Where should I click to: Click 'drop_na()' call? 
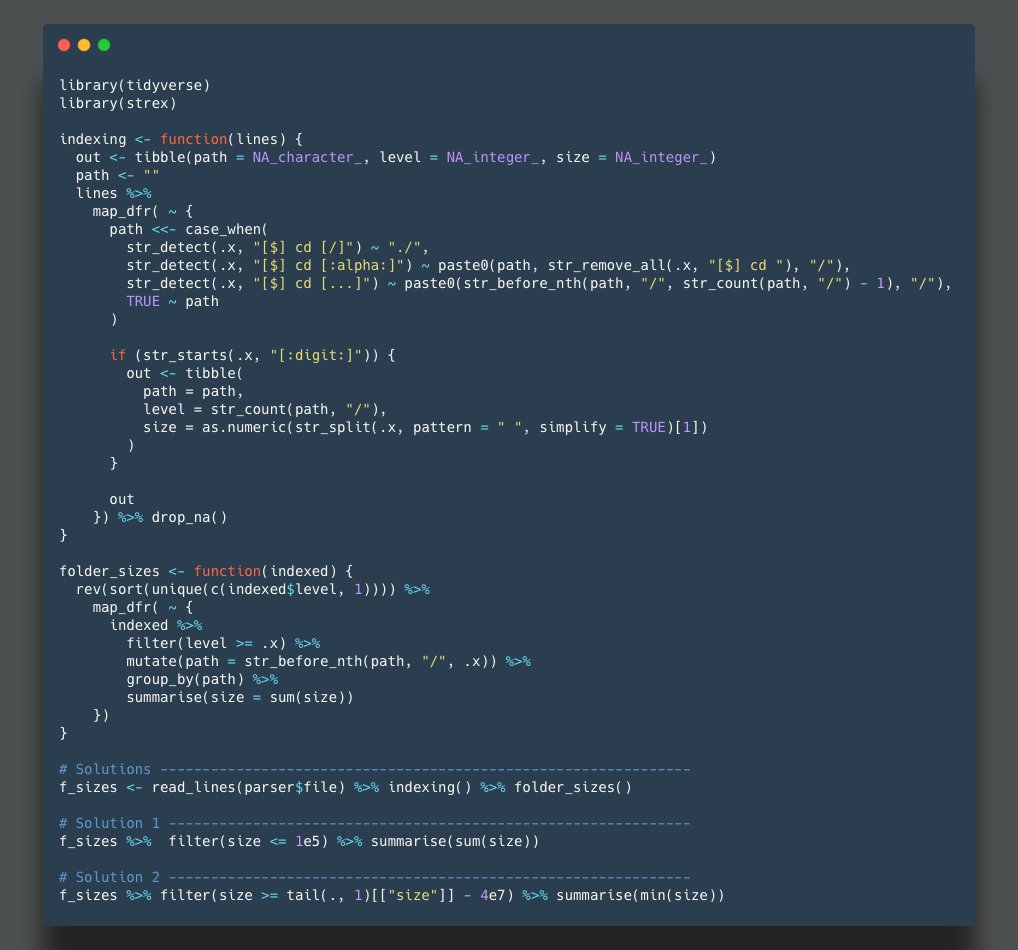pyautogui.click(x=189, y=518)
